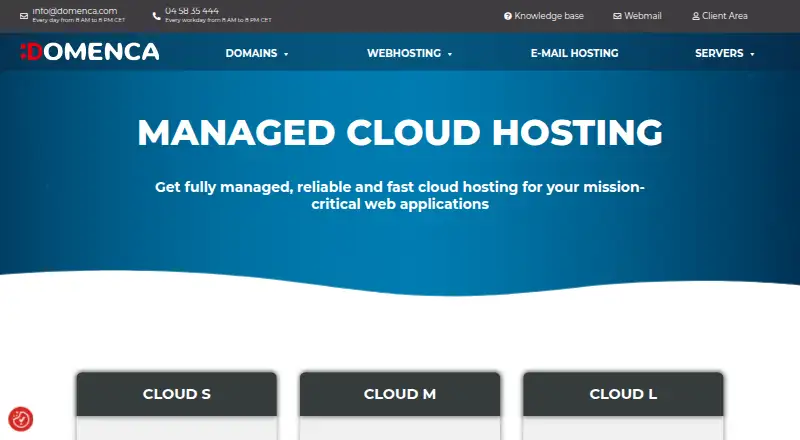800x440 pixels.
Task: Open the red round widget icon
Action: (x=21, y=419)
